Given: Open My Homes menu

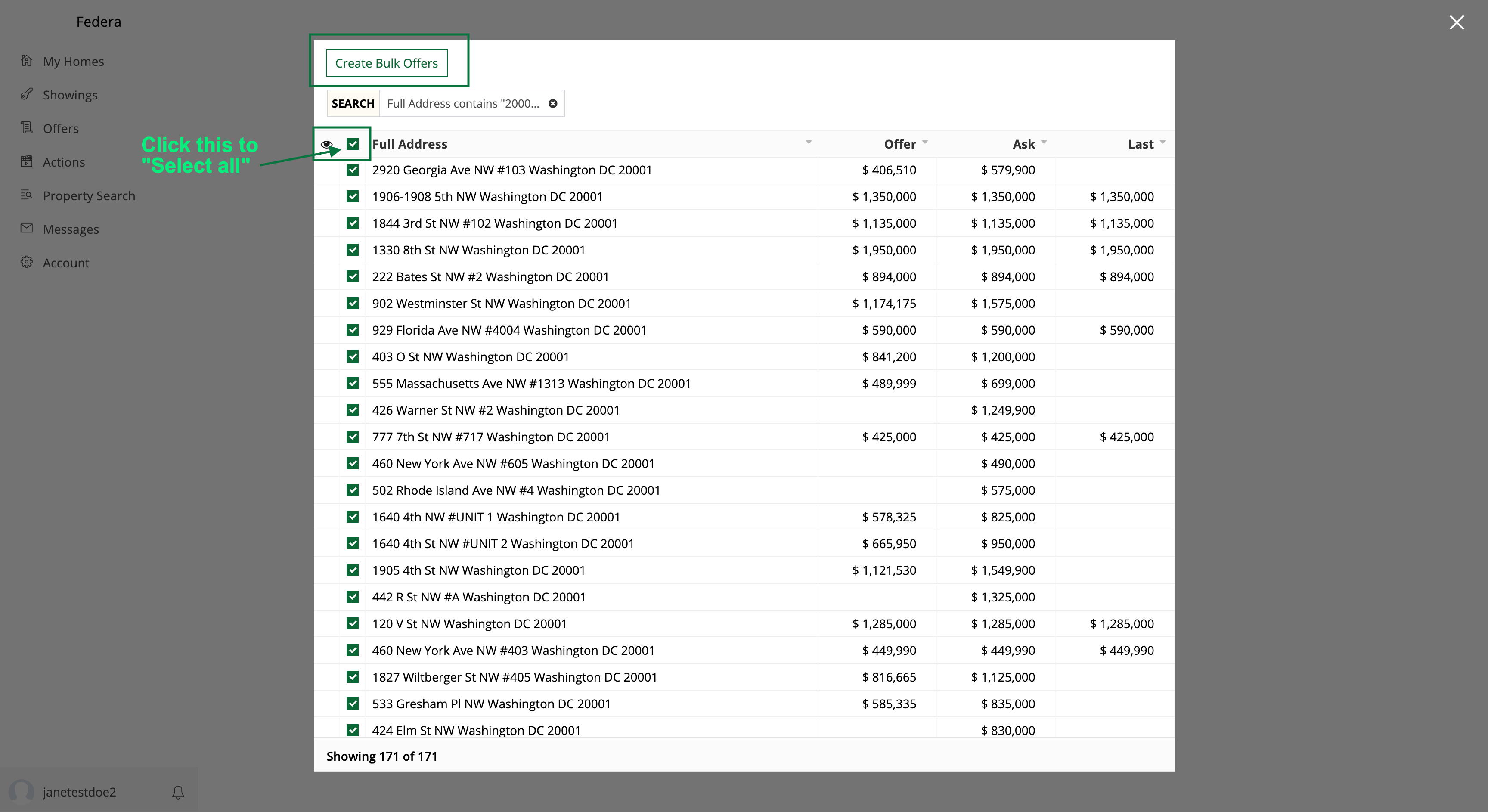Looking at the screenshot, I should (73, 61).
